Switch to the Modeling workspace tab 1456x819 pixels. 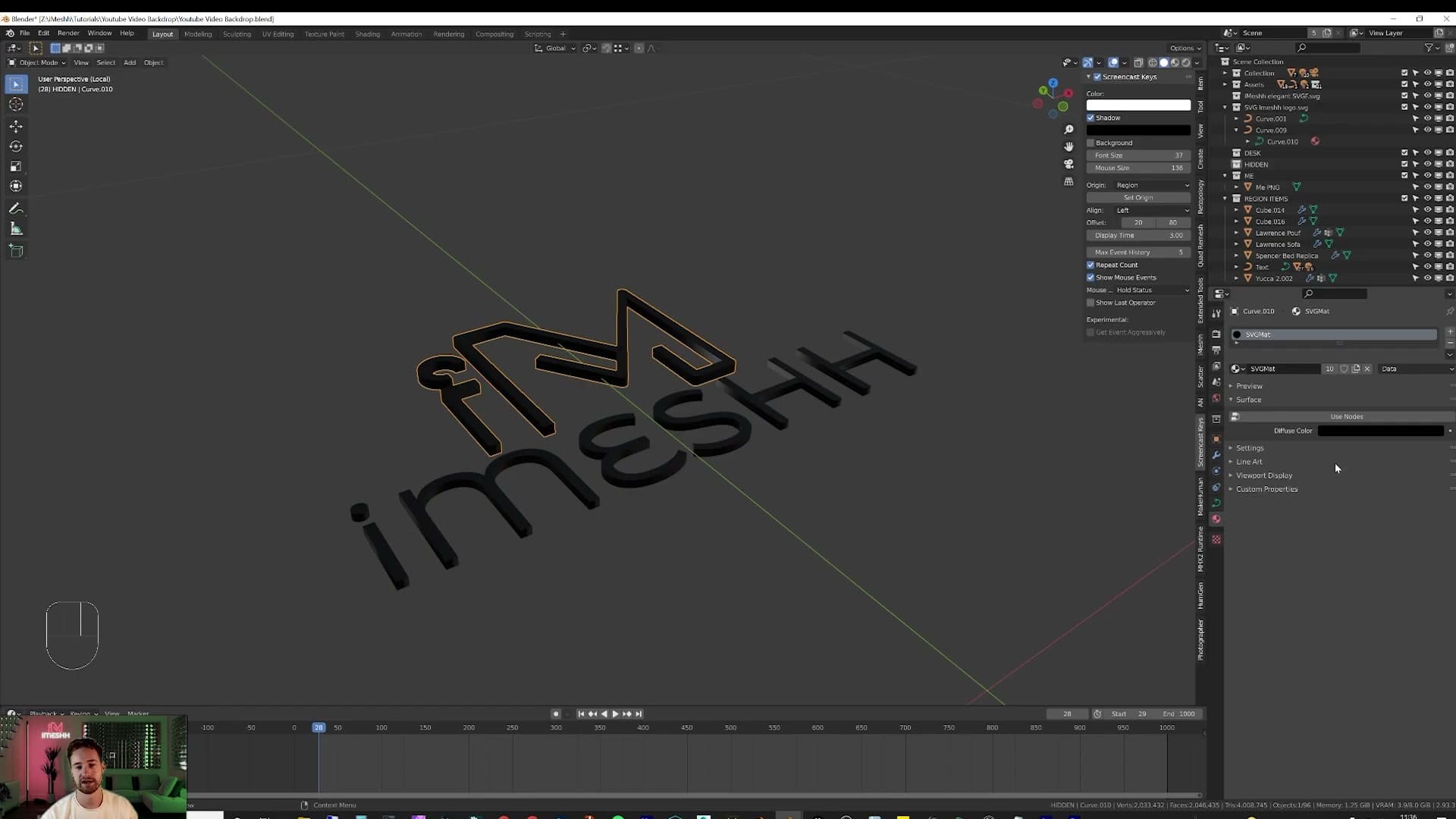coord(198,34)
